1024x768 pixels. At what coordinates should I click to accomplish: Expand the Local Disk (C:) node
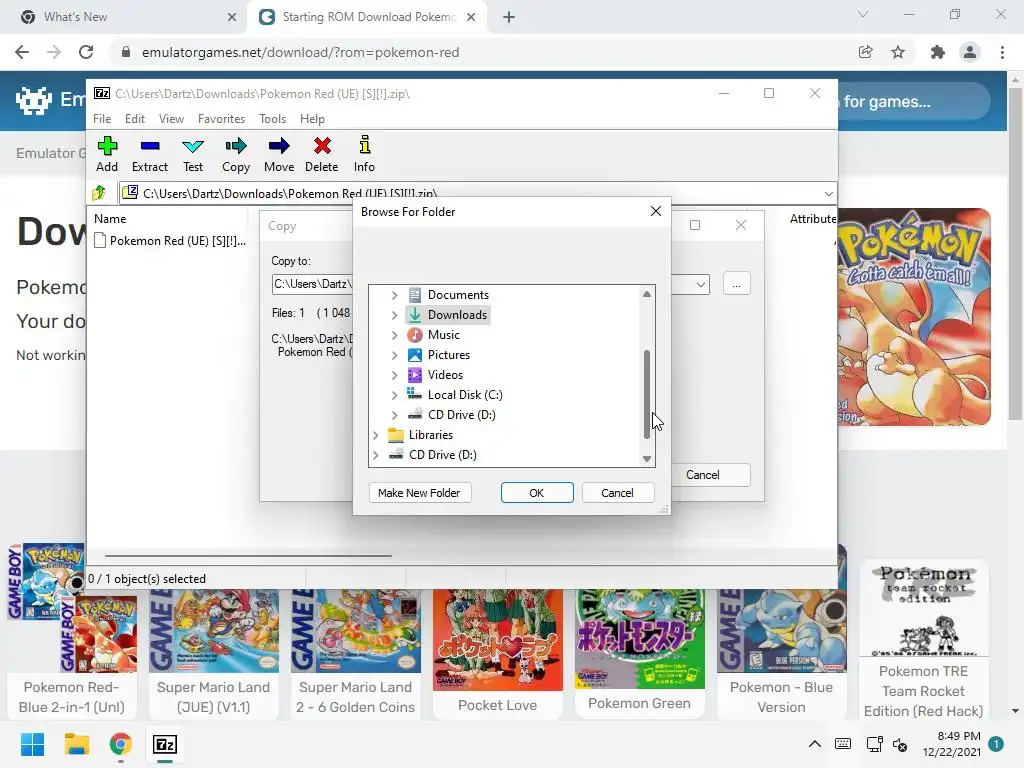point(394,395)
